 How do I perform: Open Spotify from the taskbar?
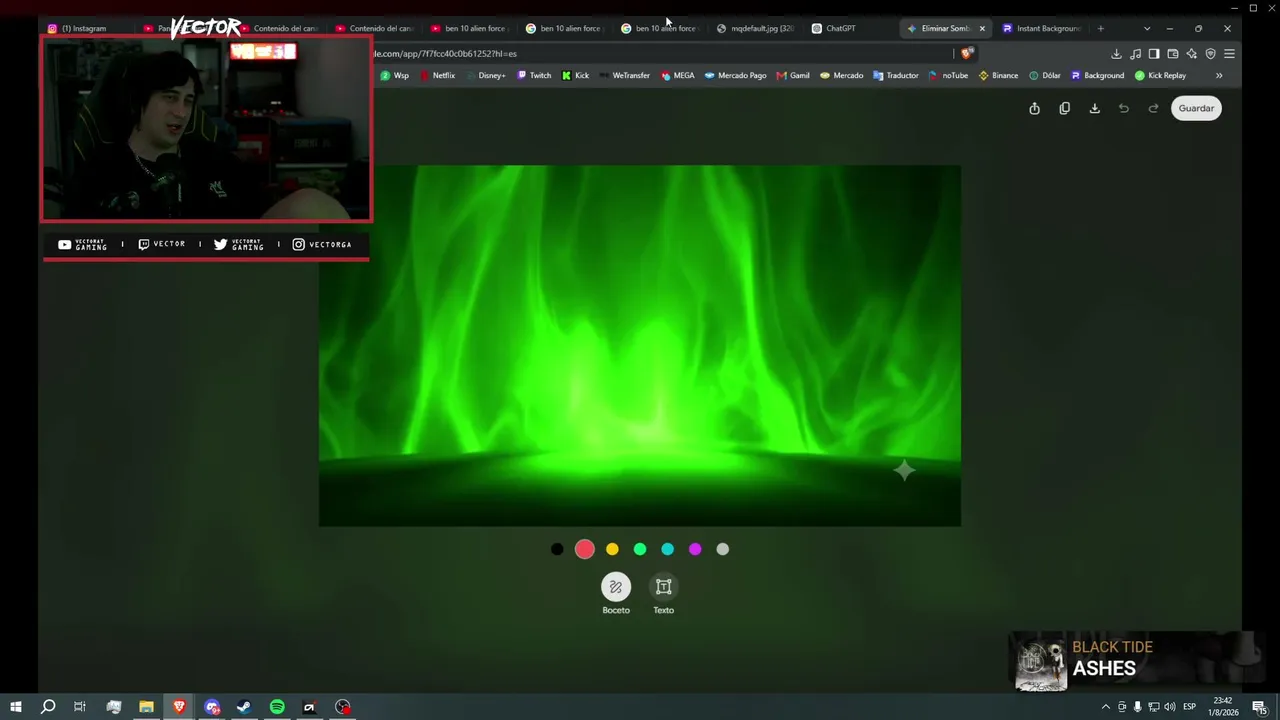(277, 707)
